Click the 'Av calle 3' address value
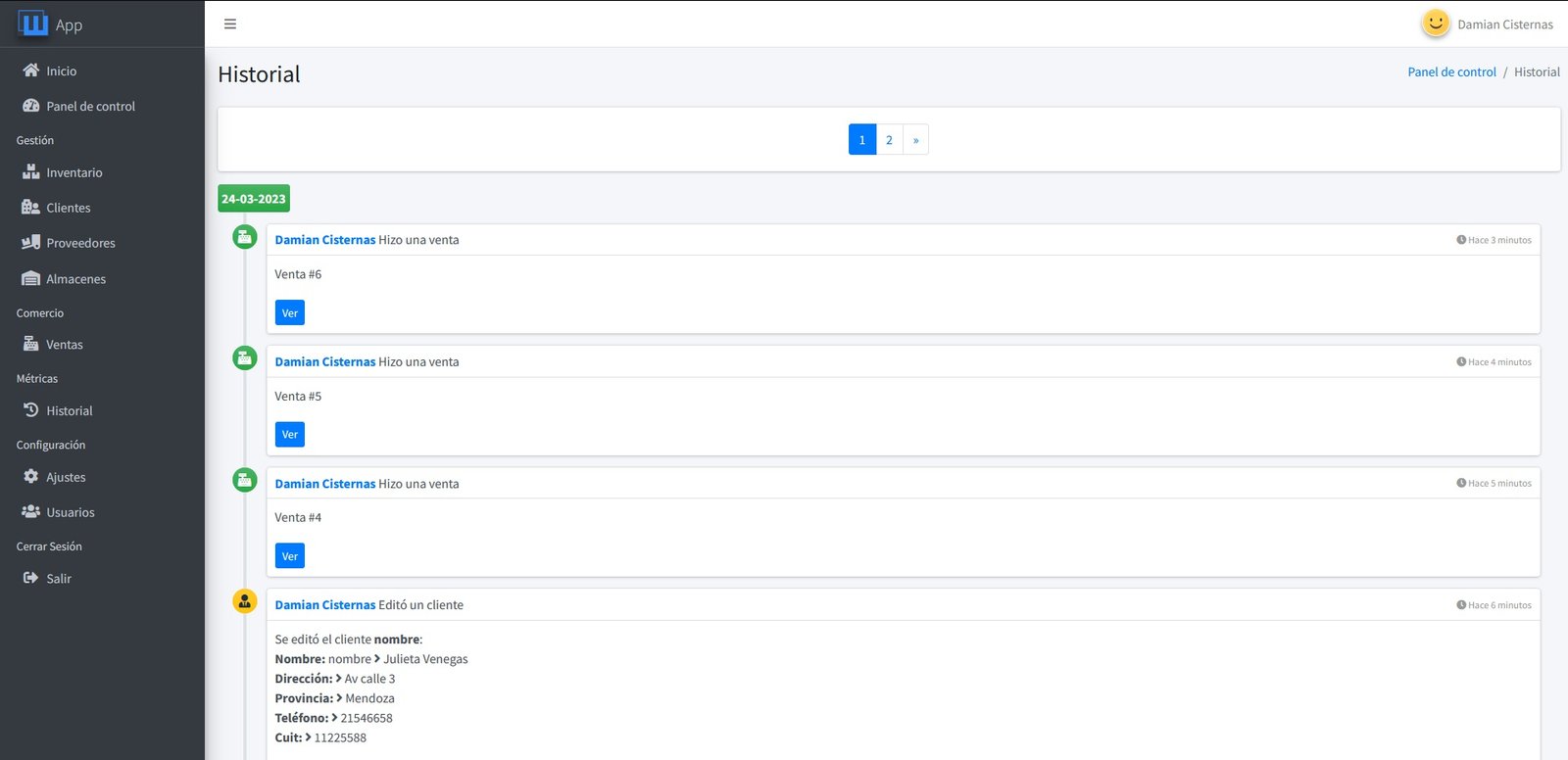The width and height of the screenshot is (1568, 760). [x=369, y=679]
